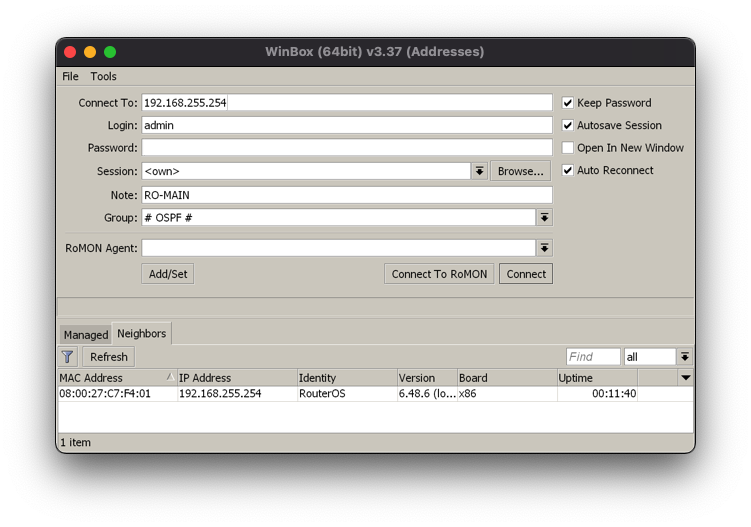Open the Session history dropdown arrow
Image resolution: width=751 pixels, height=527 pixels.
pos(480,171)
